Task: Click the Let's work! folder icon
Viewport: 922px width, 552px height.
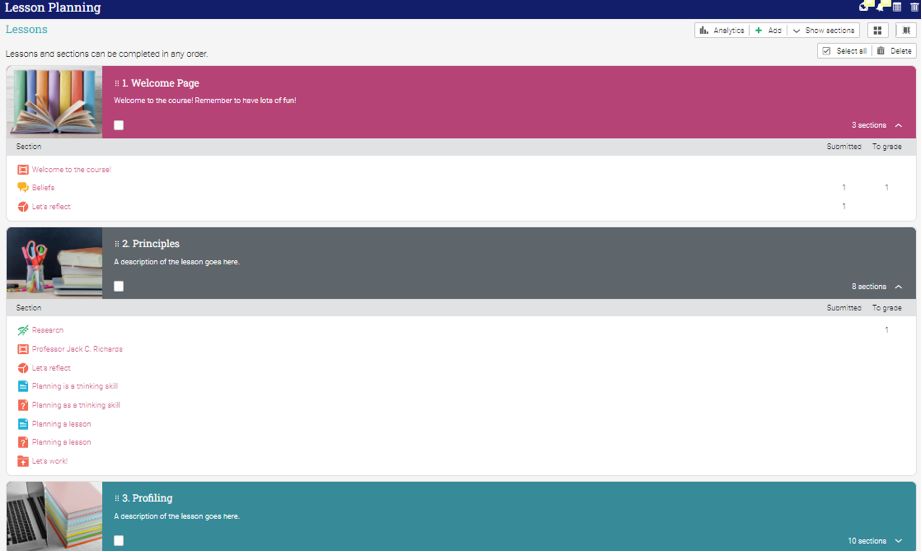Action: 23,461
